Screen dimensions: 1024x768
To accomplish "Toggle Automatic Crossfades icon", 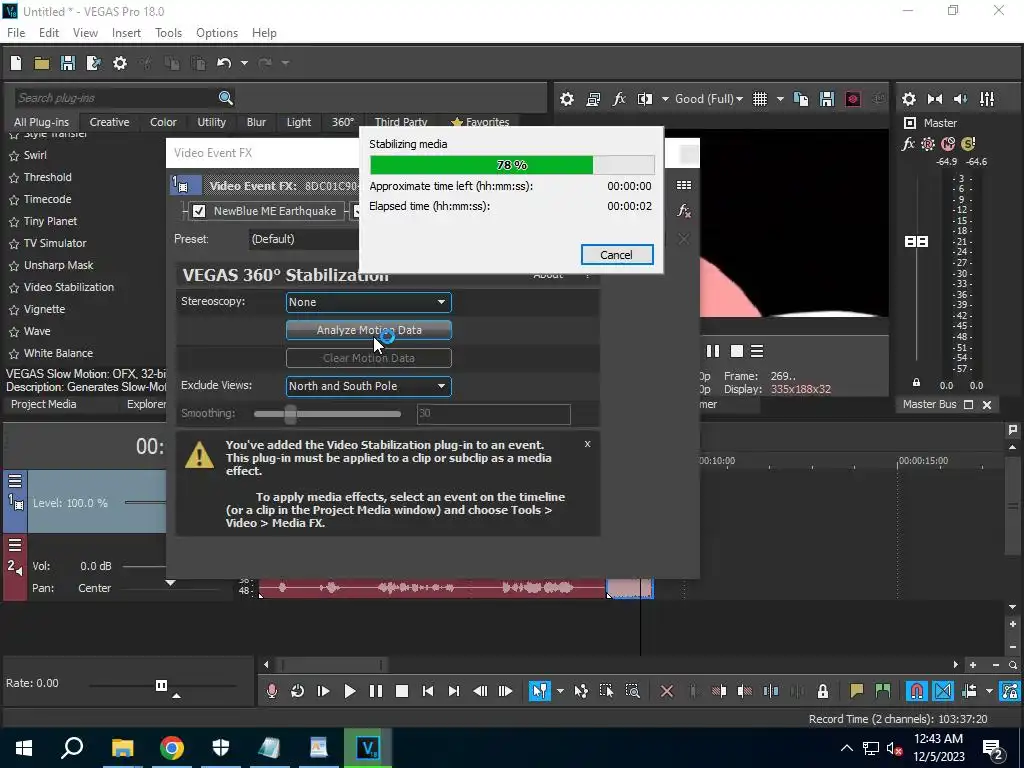I will coord(942,691).
